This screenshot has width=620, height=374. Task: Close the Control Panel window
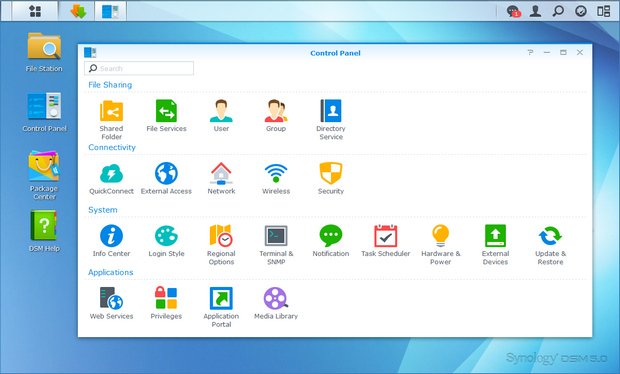pos(580,52)
